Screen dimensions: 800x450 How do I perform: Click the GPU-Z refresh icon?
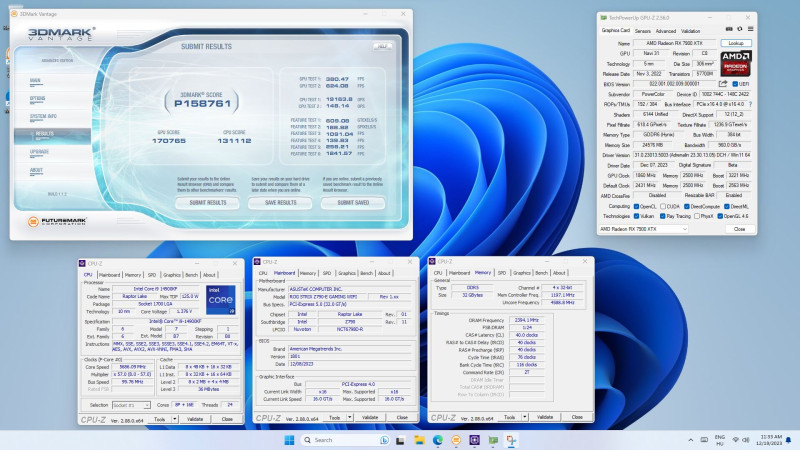click(x=740, y=29)
